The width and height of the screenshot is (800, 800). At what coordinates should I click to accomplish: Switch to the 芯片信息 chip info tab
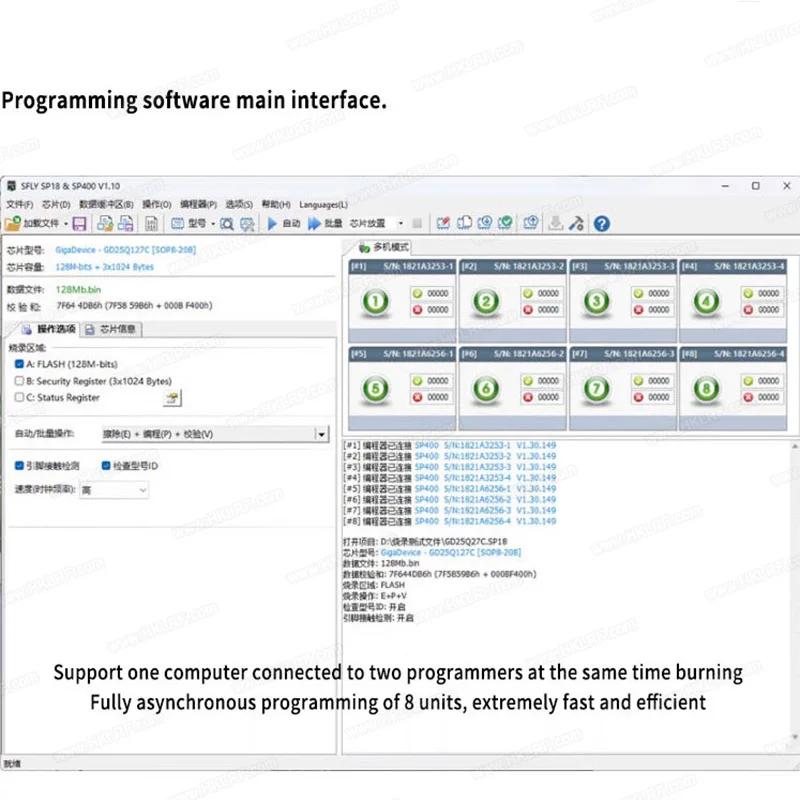point(111,329)
